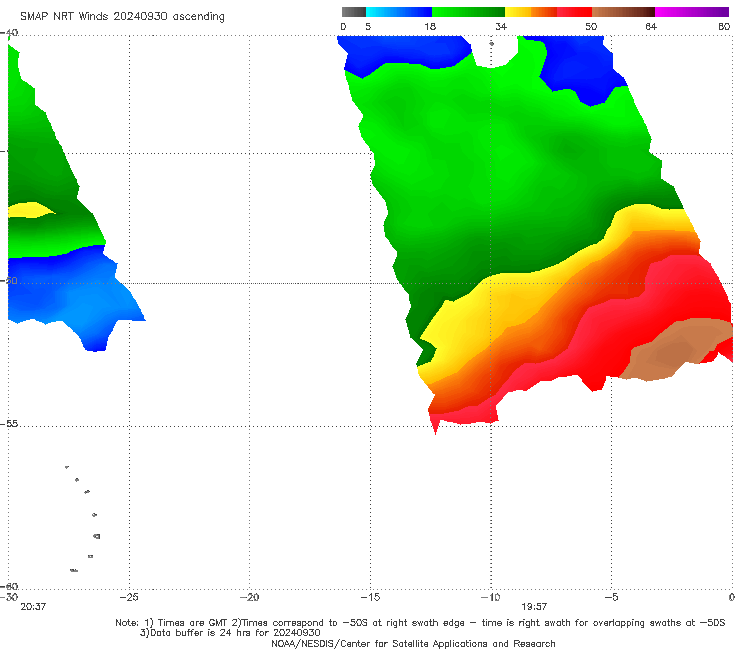
Task: Click the swath time '19:57'
Action: 534,607
